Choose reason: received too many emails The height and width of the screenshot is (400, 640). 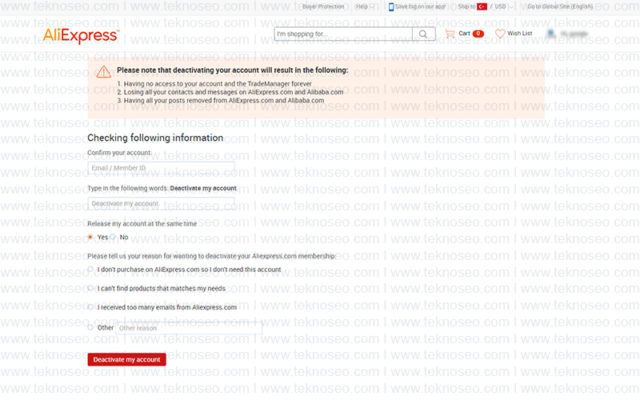tap(91, 307)
